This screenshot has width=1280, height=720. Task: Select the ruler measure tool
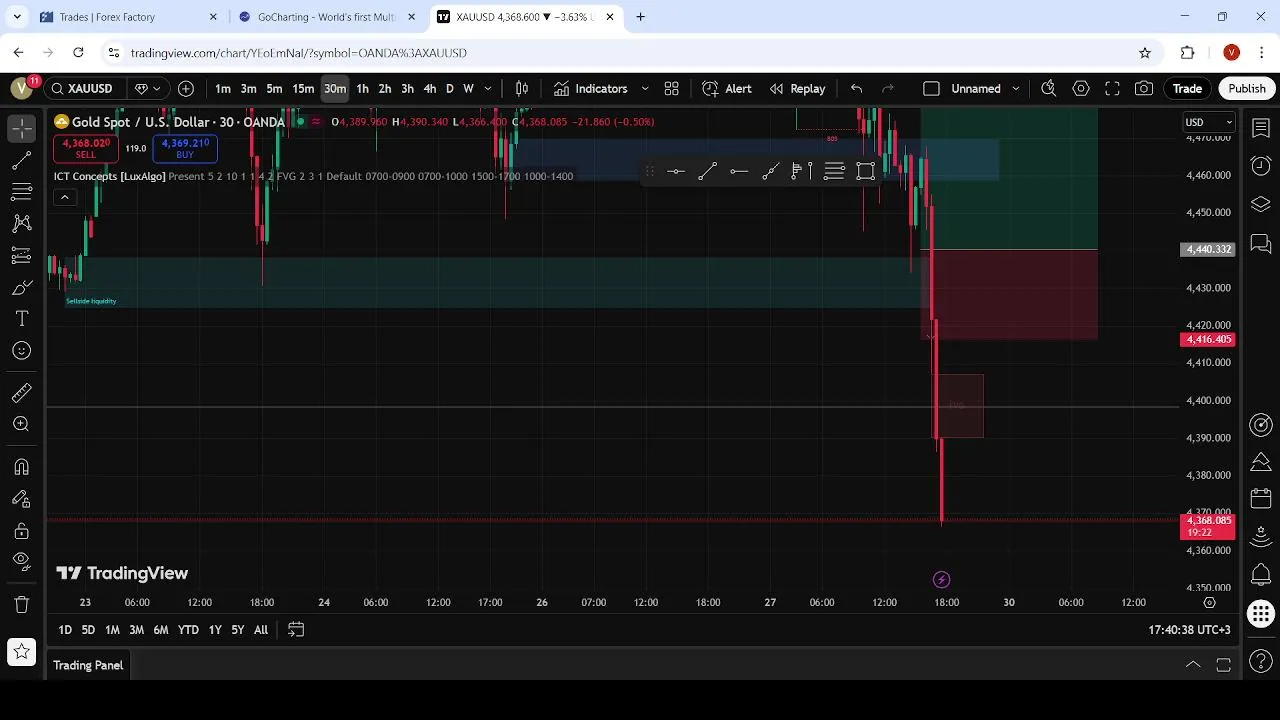(21, 393)
